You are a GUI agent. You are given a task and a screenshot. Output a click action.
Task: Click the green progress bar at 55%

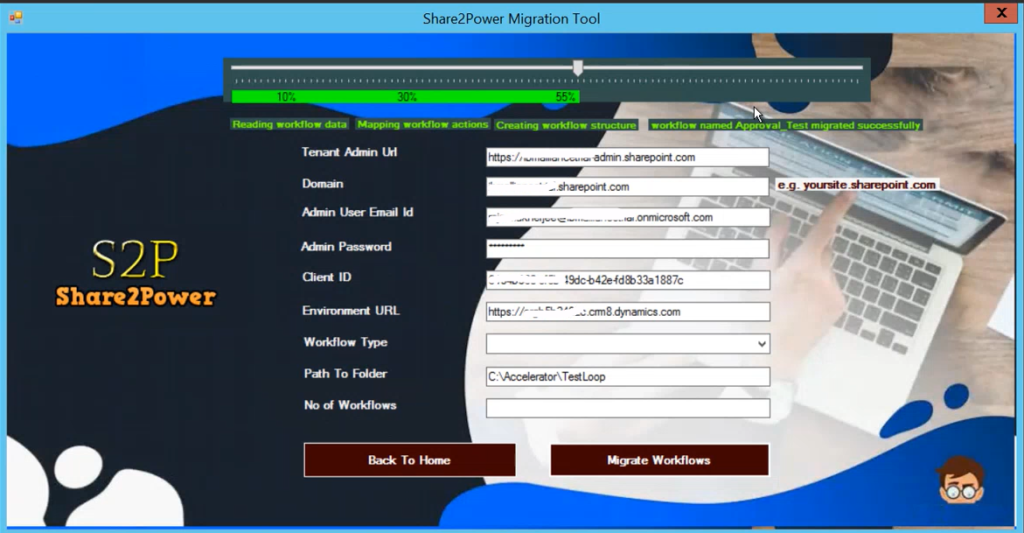click(x=405, y=97)
